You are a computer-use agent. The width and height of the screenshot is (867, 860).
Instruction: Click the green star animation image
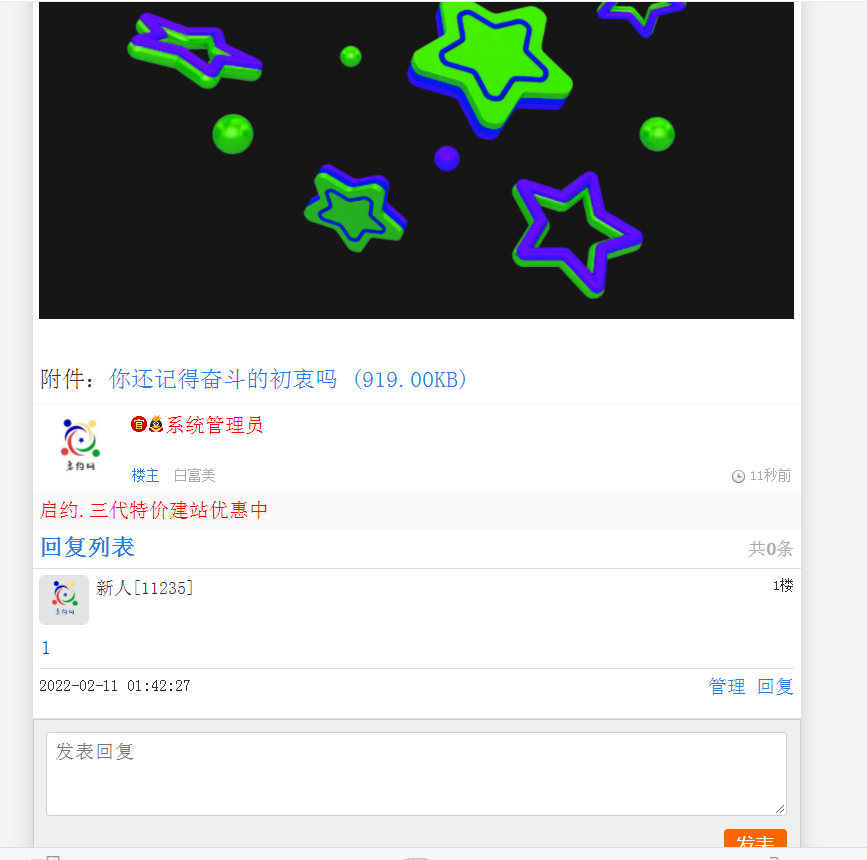(x=416, y=158)
